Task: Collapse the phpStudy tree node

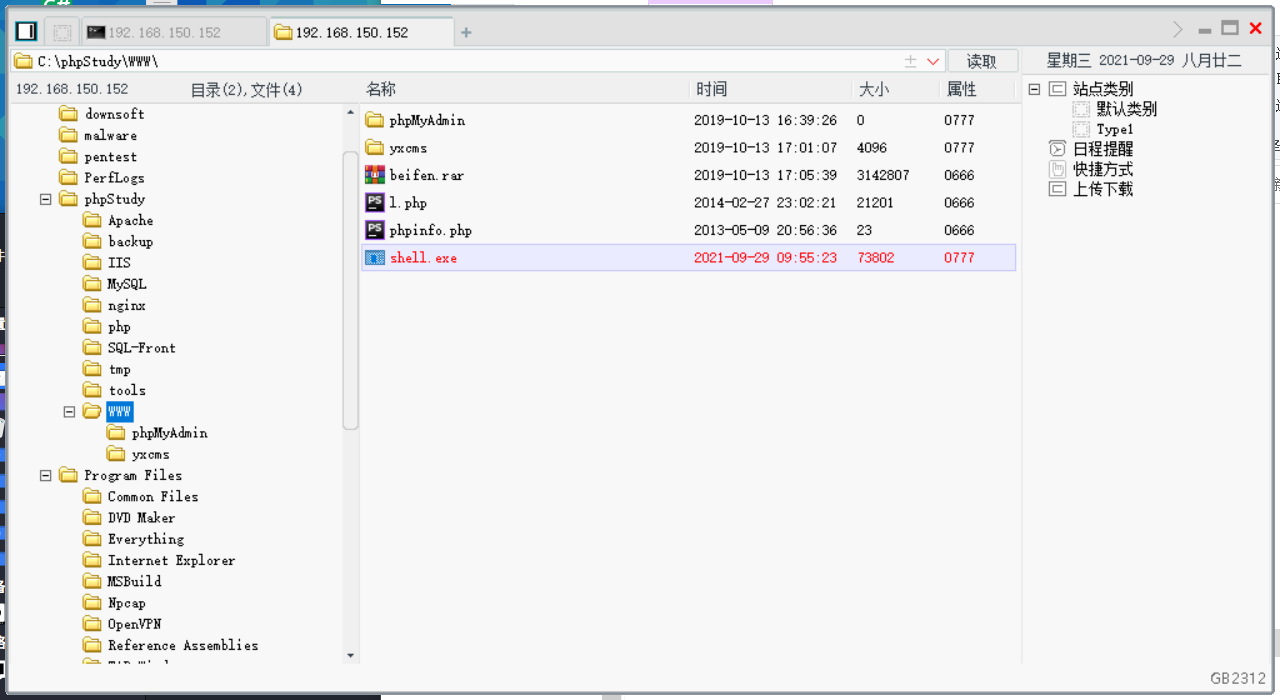Action: [45, 199]
